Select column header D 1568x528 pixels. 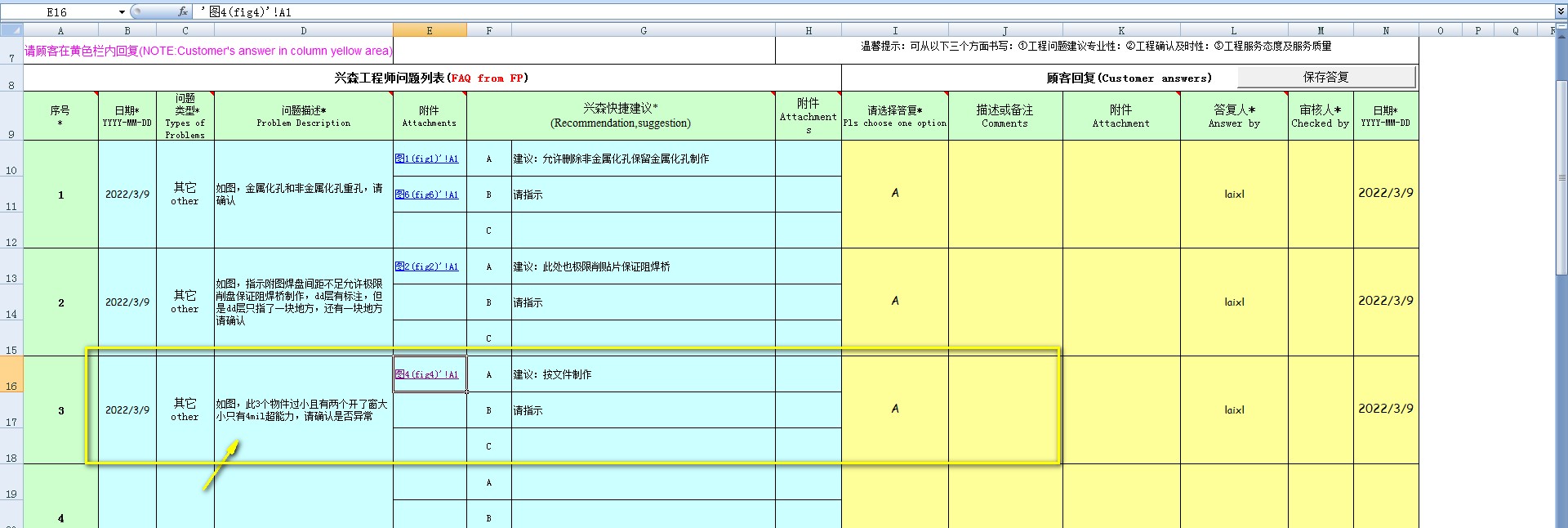304,30
